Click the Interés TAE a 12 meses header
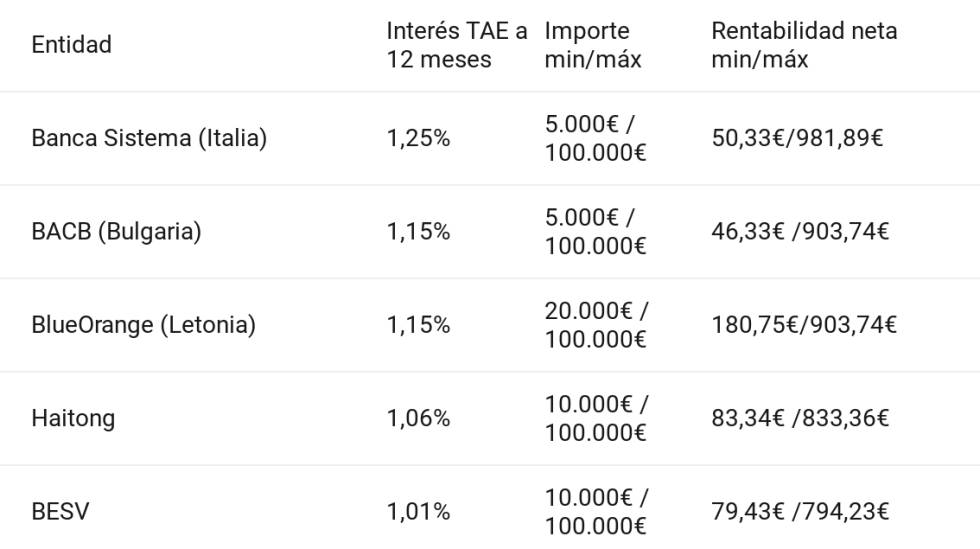The height and width of the screenshot is (549, 980). tap(456, 45)
